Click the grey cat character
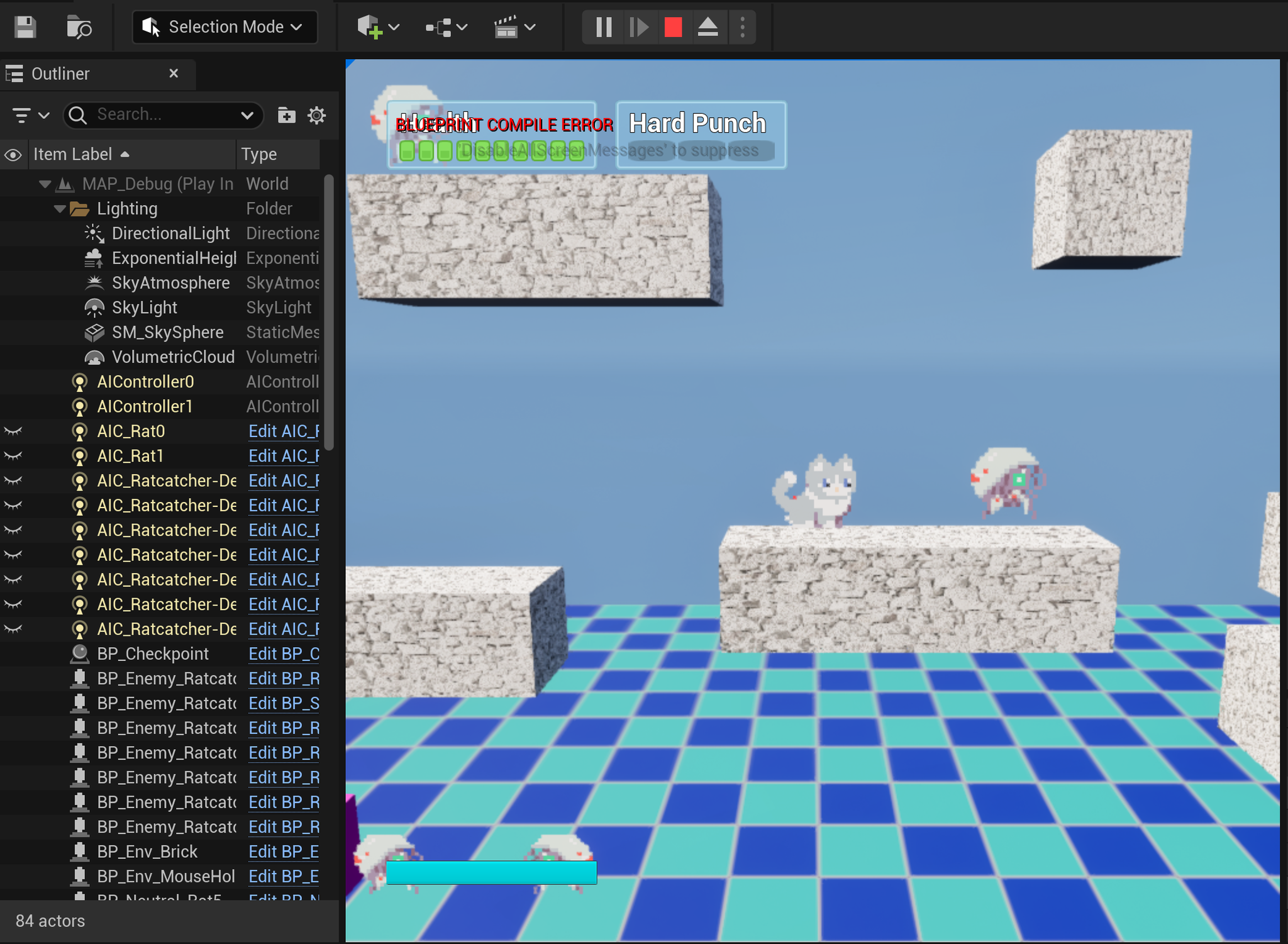Viewport: 1288px width, 944px height. [x=815, y=491]
